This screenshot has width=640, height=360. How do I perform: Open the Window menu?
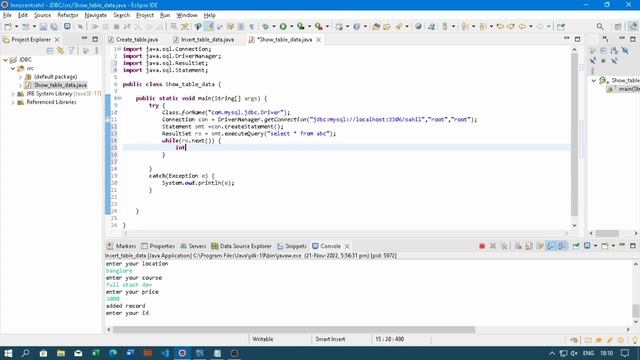click(187, 15)
